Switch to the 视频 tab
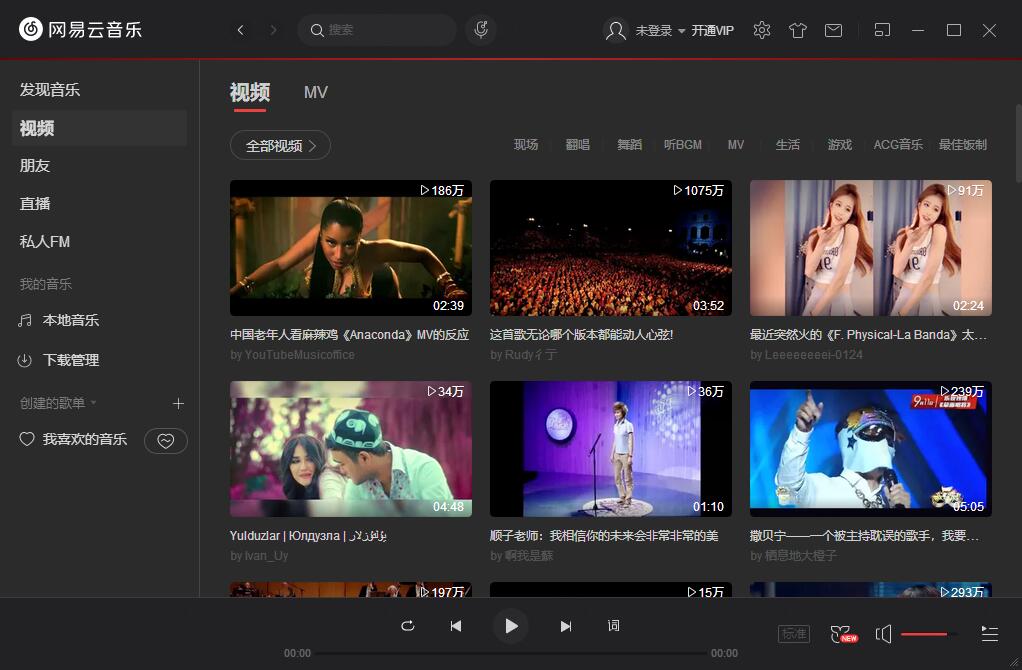 [250, 93]
